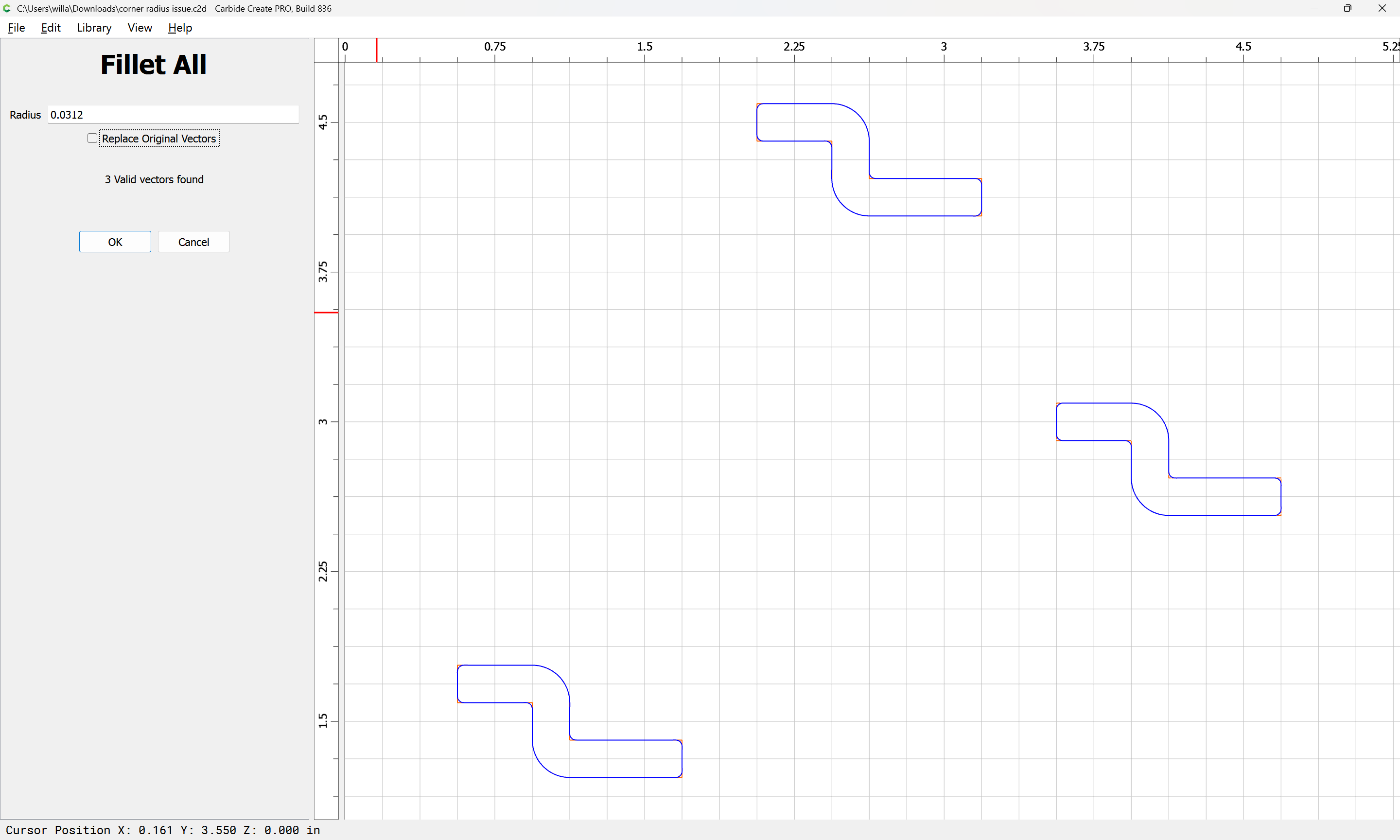Click into the Radius input field
The image size is (1400, 840).
[173, 114]
